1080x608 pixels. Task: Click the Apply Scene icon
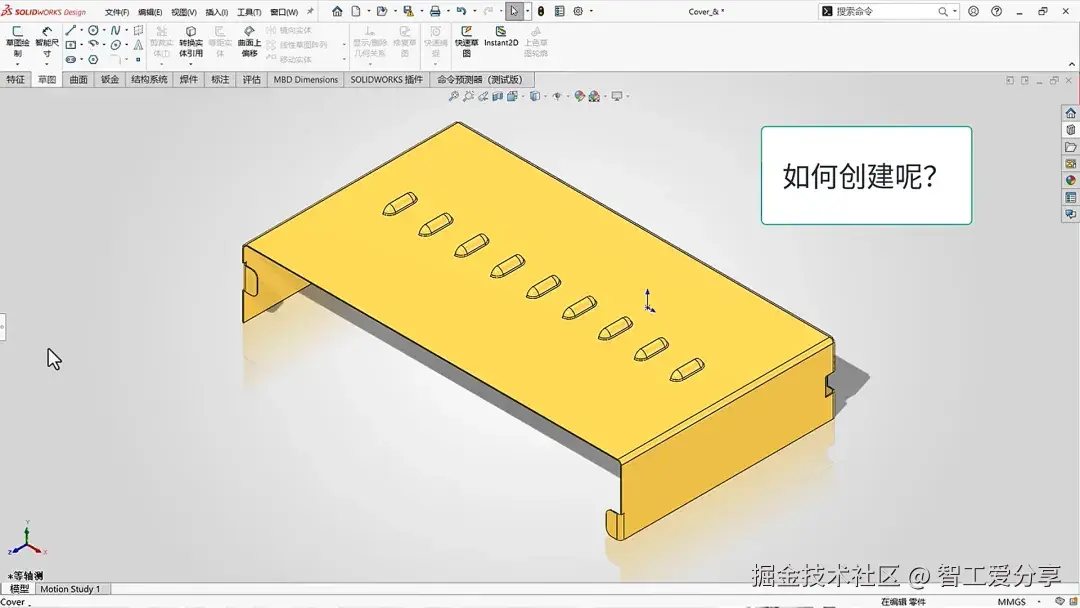[594, 96]
